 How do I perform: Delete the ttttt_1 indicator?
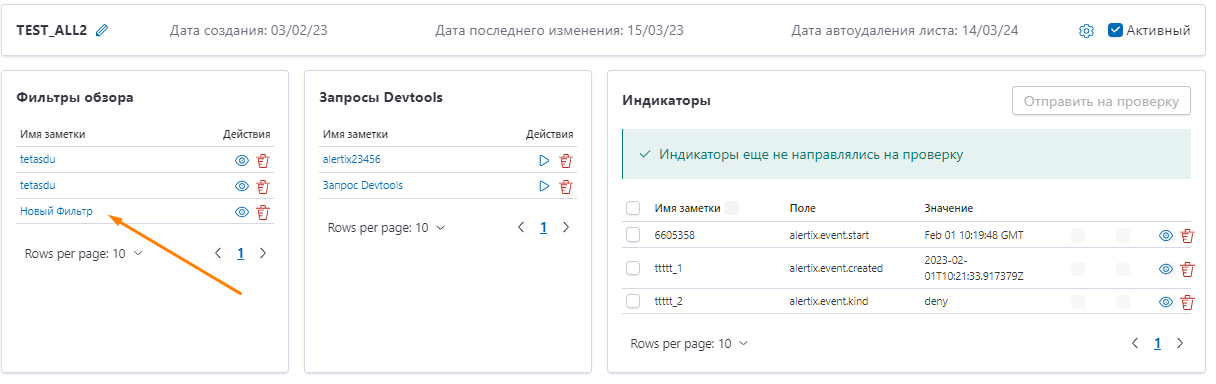coord(1188,269)
